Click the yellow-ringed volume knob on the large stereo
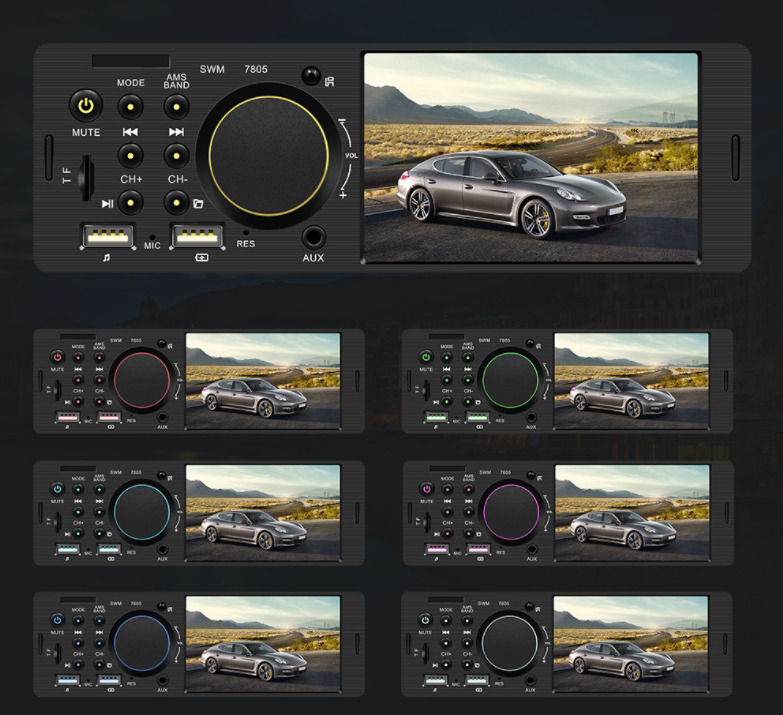783x715 pixels. coord(268,155)
